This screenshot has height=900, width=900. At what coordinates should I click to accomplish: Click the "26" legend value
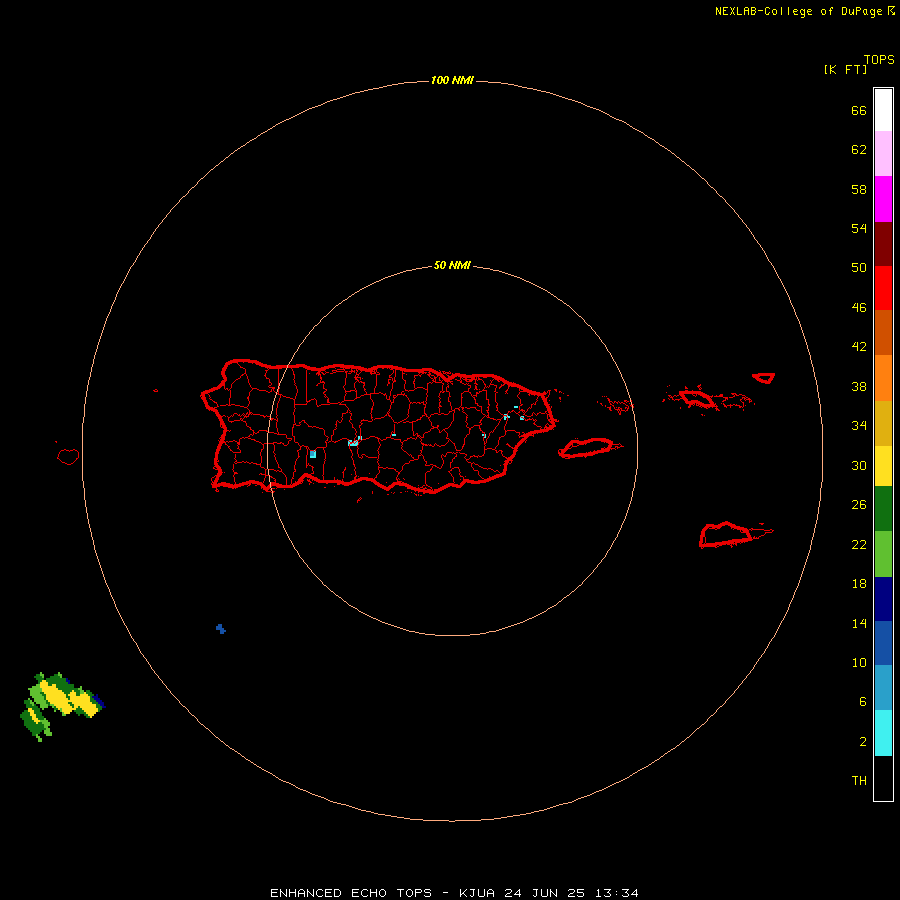(x=859, y=505)
